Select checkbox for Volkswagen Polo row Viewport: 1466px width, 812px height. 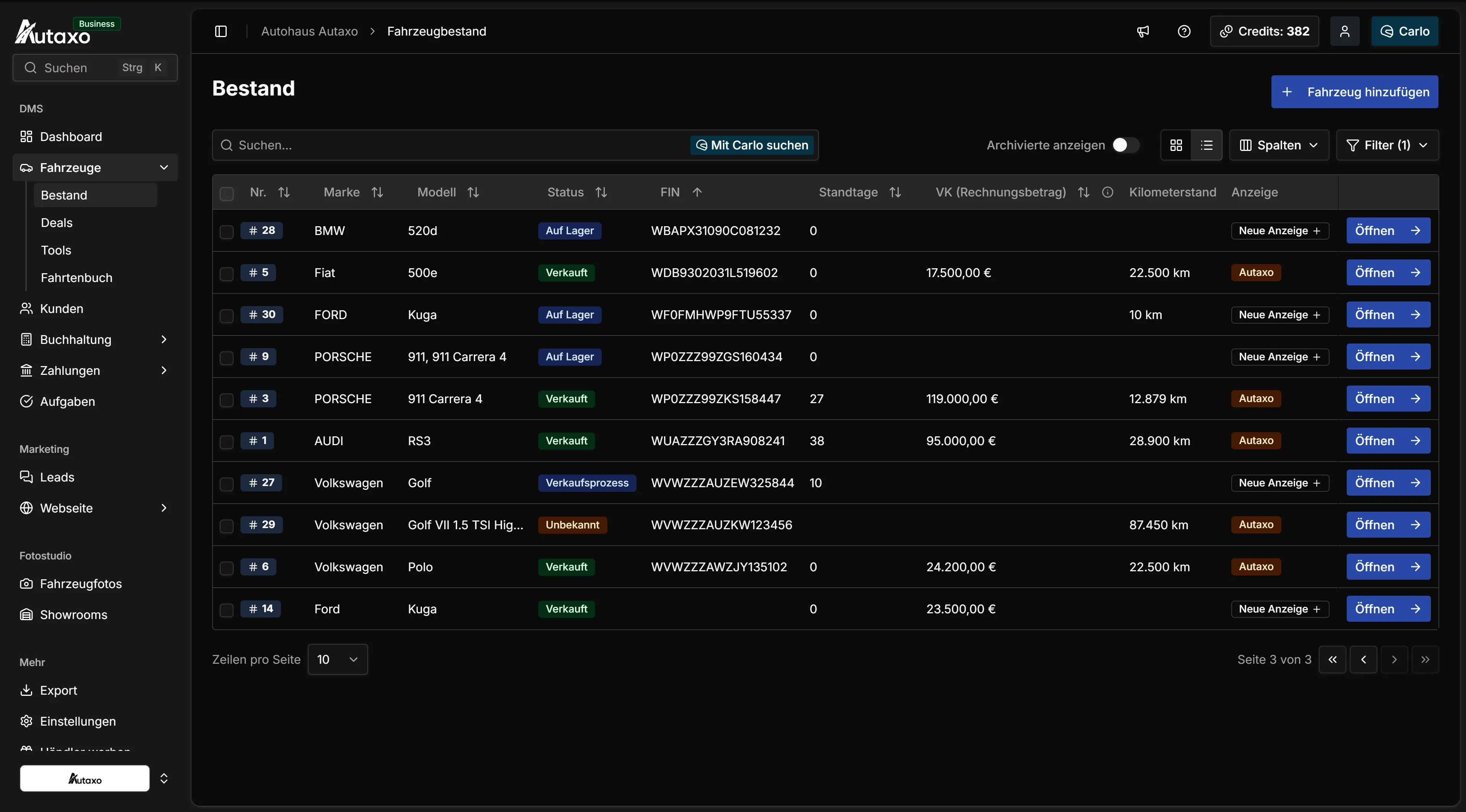coord(227,568)
